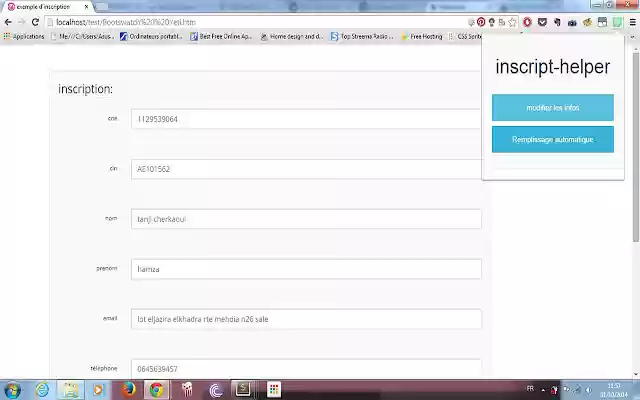The image size is (640, 400).
Task: Click the cne input field
Action: (x=306, y=119)
